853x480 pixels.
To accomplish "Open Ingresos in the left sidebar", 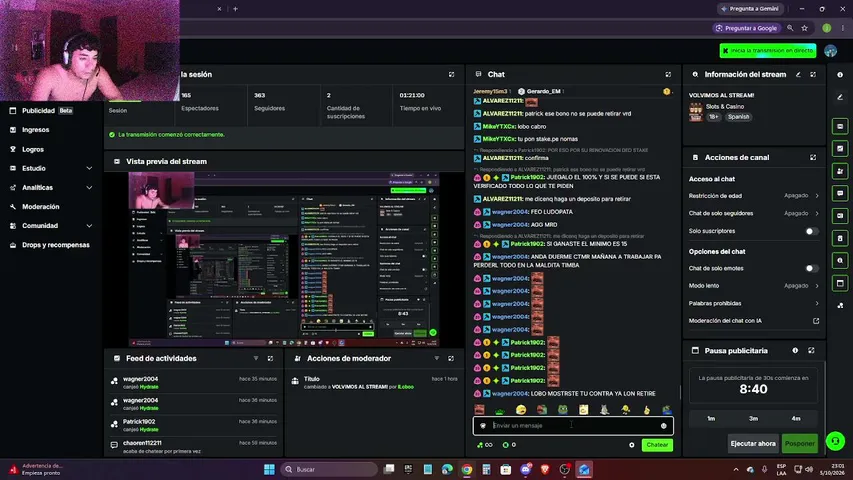I will 35,130.
